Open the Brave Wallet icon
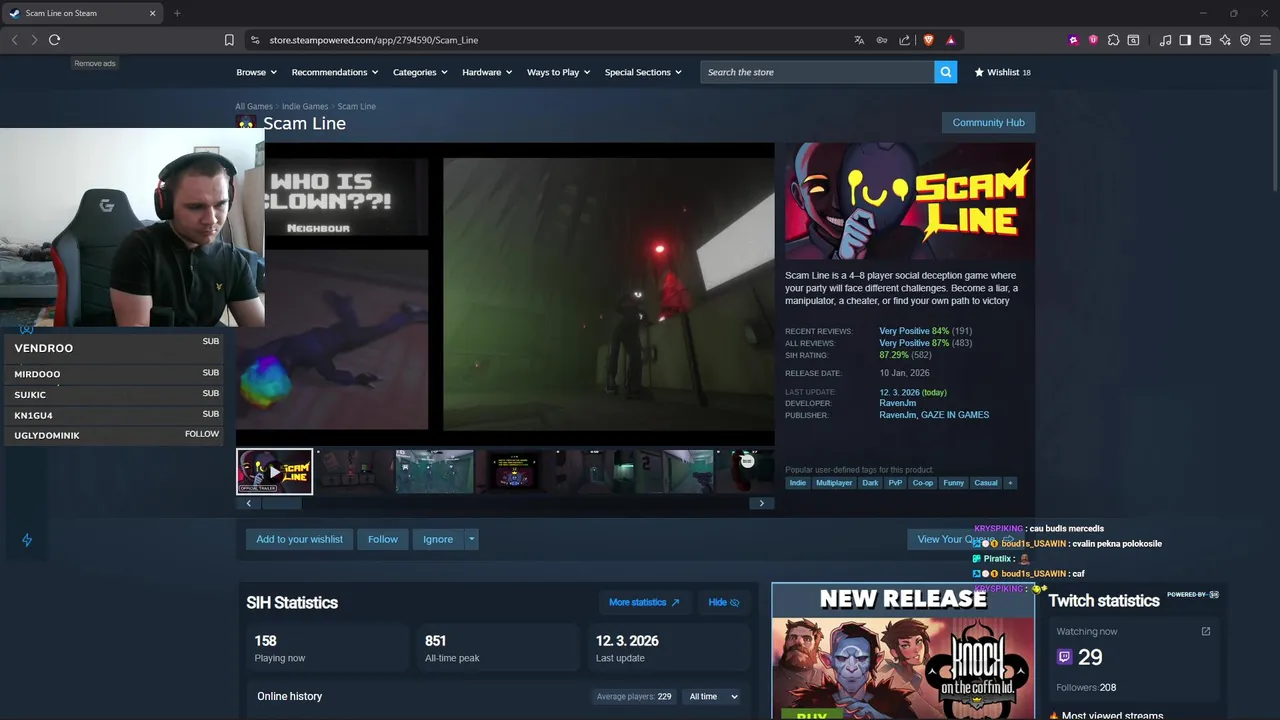Viewport: 1280px width, 720px height. [1205, 40]
